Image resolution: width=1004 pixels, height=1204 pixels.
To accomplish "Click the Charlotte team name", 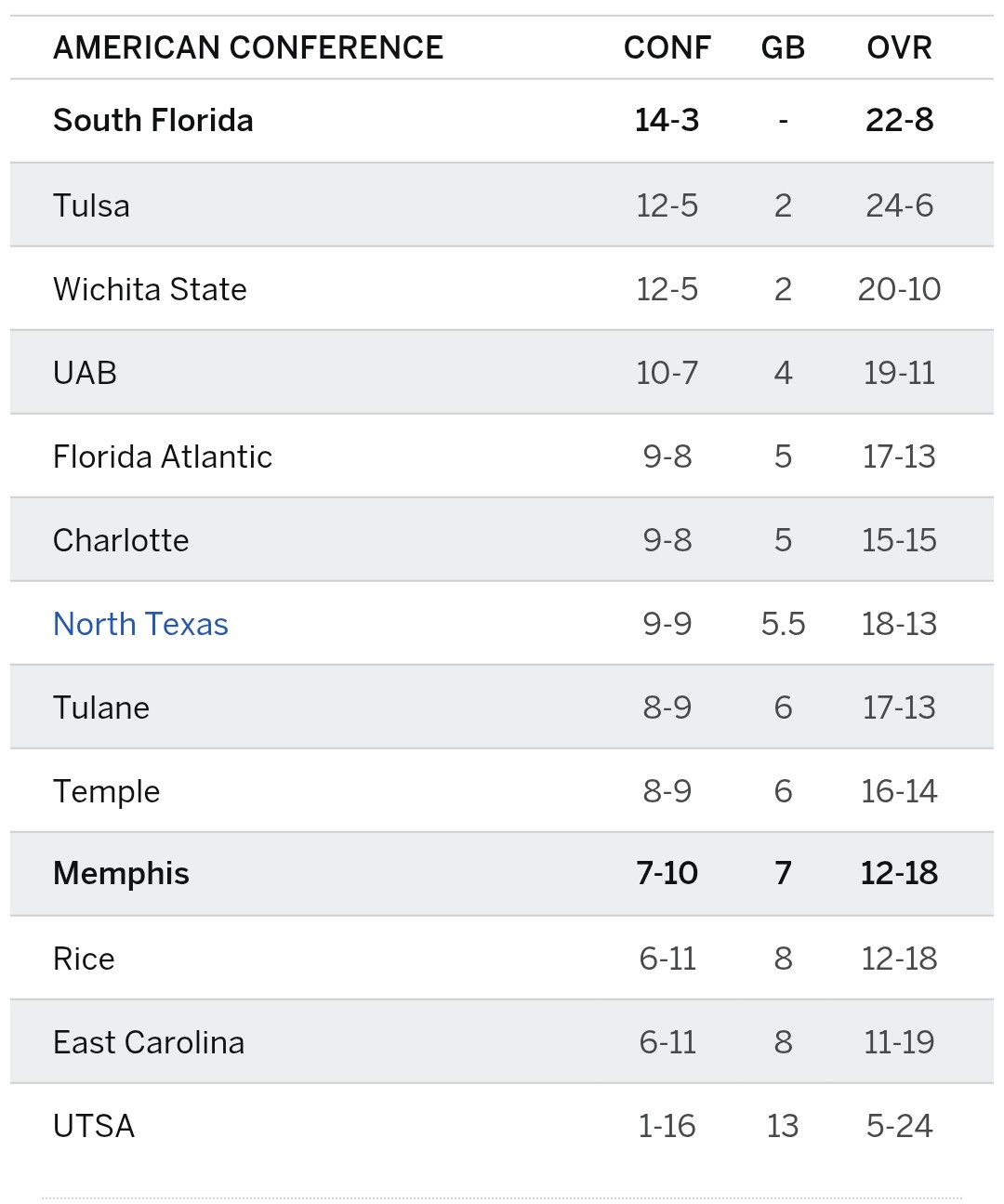I will pyautogui.click(x=121, y=540).
